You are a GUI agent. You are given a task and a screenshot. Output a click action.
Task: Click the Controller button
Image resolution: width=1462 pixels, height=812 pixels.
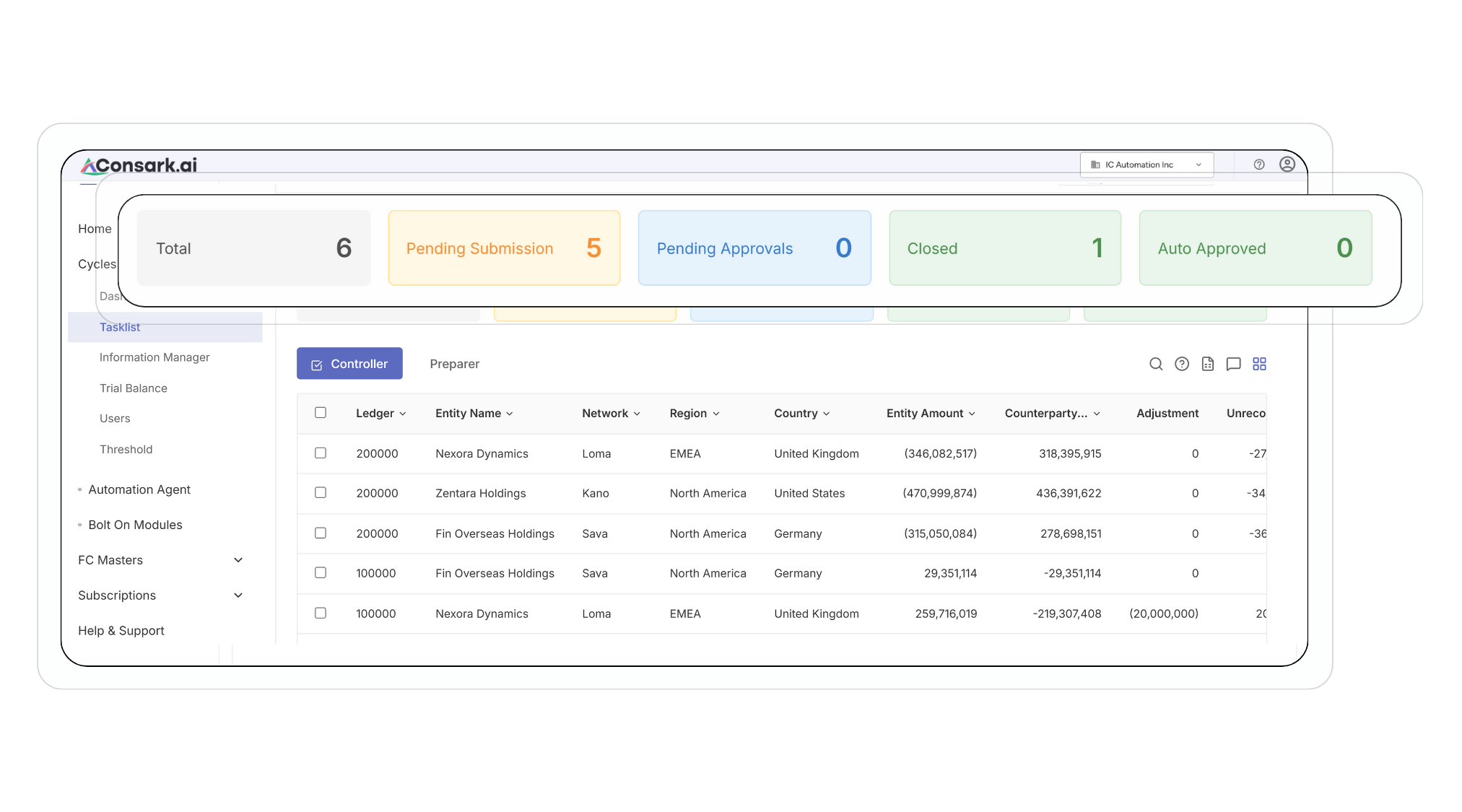tap(349, 364)
